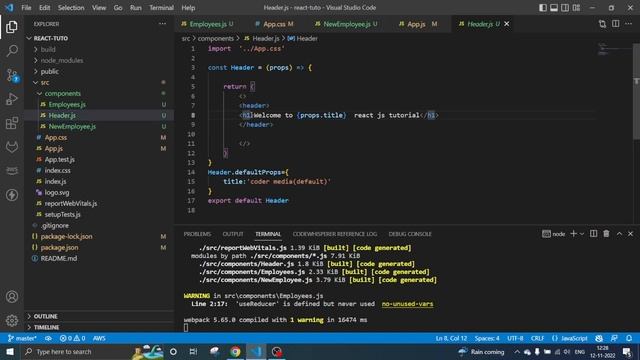Open the Explorer view in activity bar
This screenshot has height=360, width=640.
point(12,27)
